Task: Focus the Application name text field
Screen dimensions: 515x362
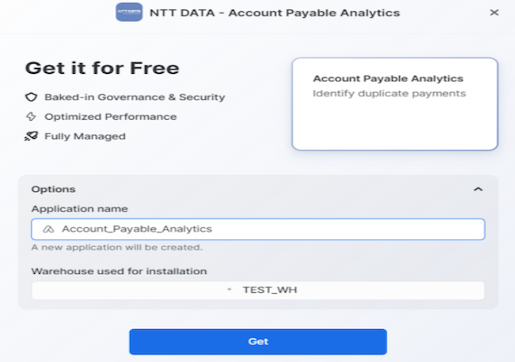Action: (x=258, y=229)
